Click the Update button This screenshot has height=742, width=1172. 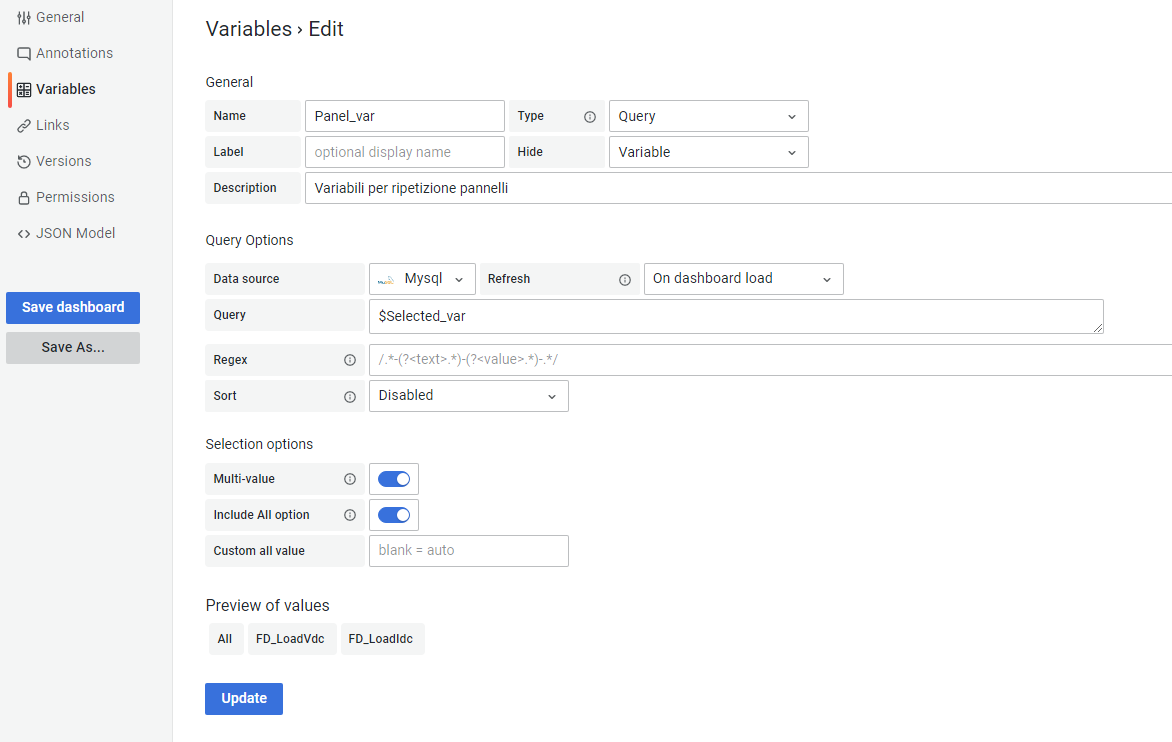point(244,699)
